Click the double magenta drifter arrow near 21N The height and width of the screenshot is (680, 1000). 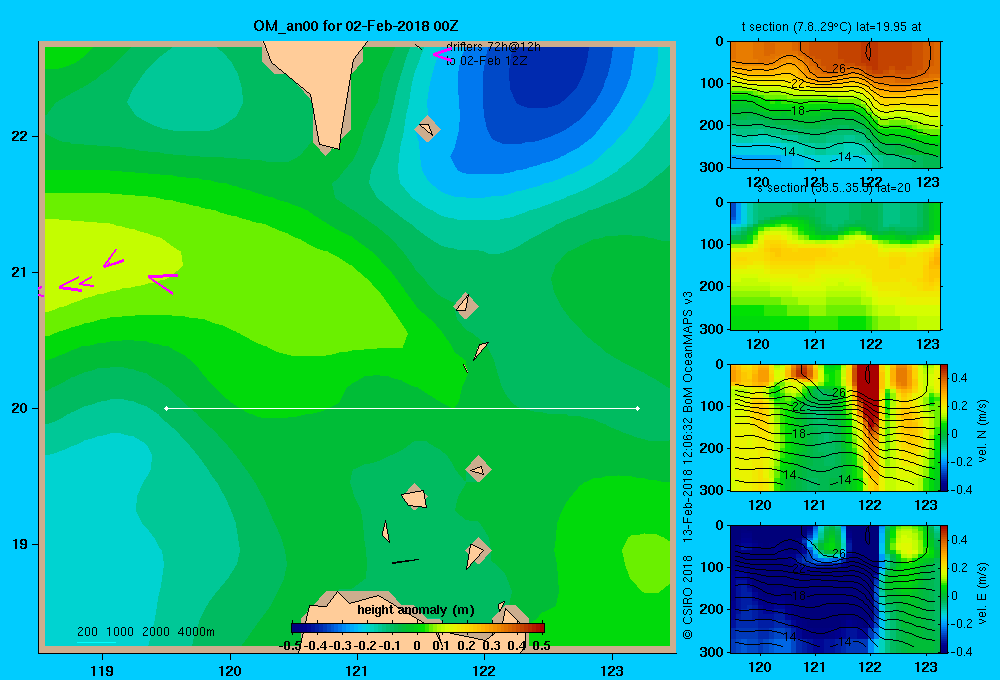[77, 284]
